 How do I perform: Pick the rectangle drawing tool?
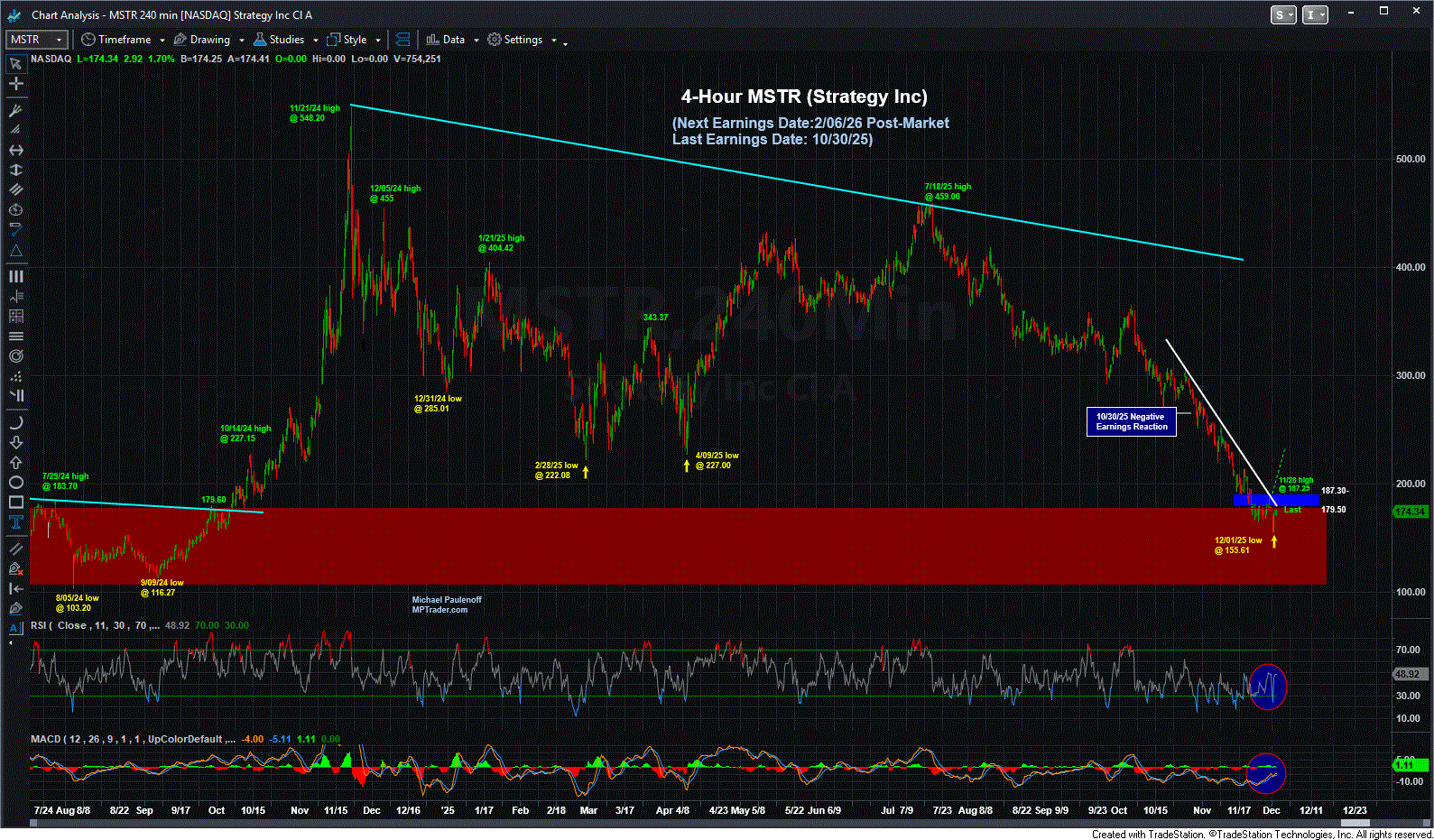[x=15, y=503]
